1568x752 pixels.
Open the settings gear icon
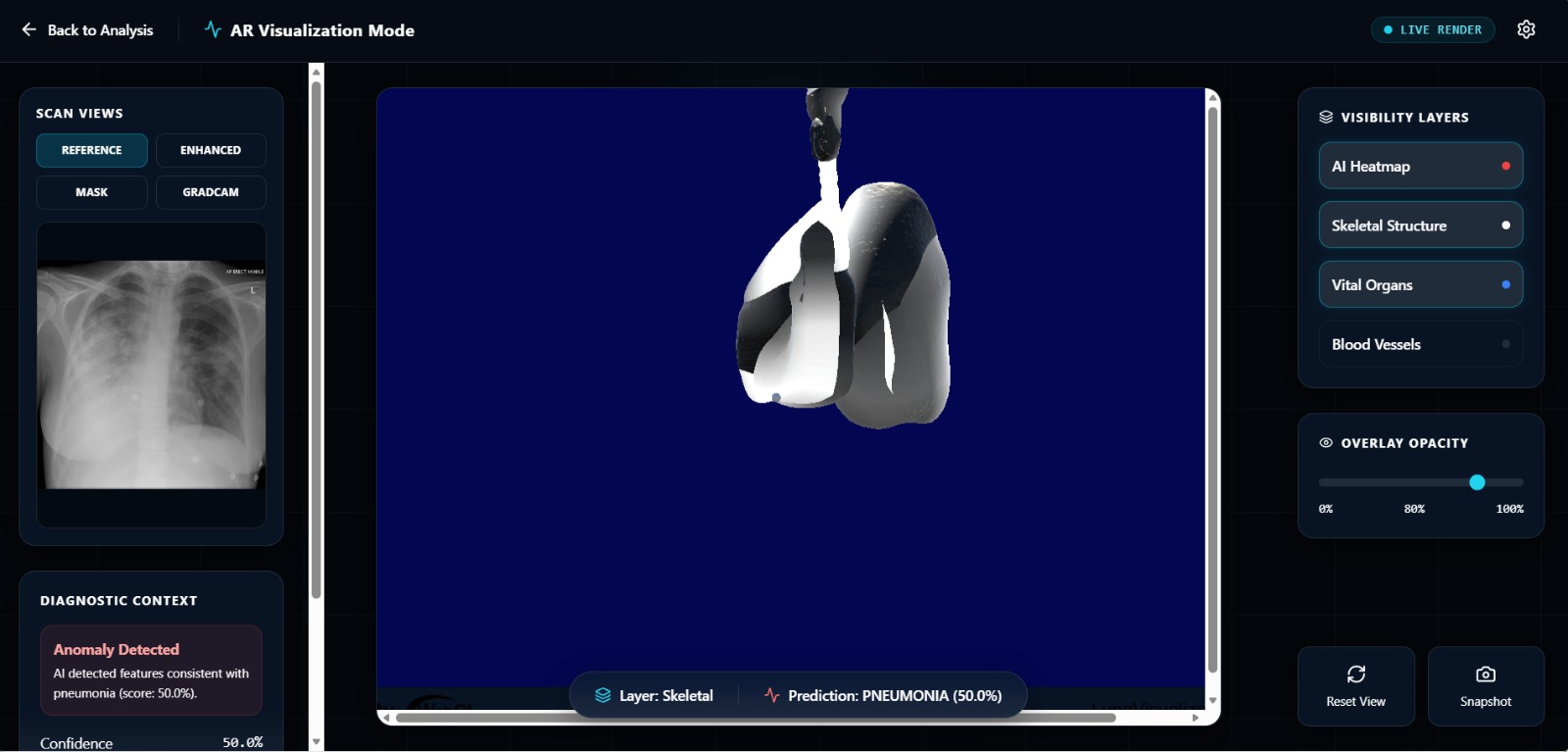pos(1526,29)
